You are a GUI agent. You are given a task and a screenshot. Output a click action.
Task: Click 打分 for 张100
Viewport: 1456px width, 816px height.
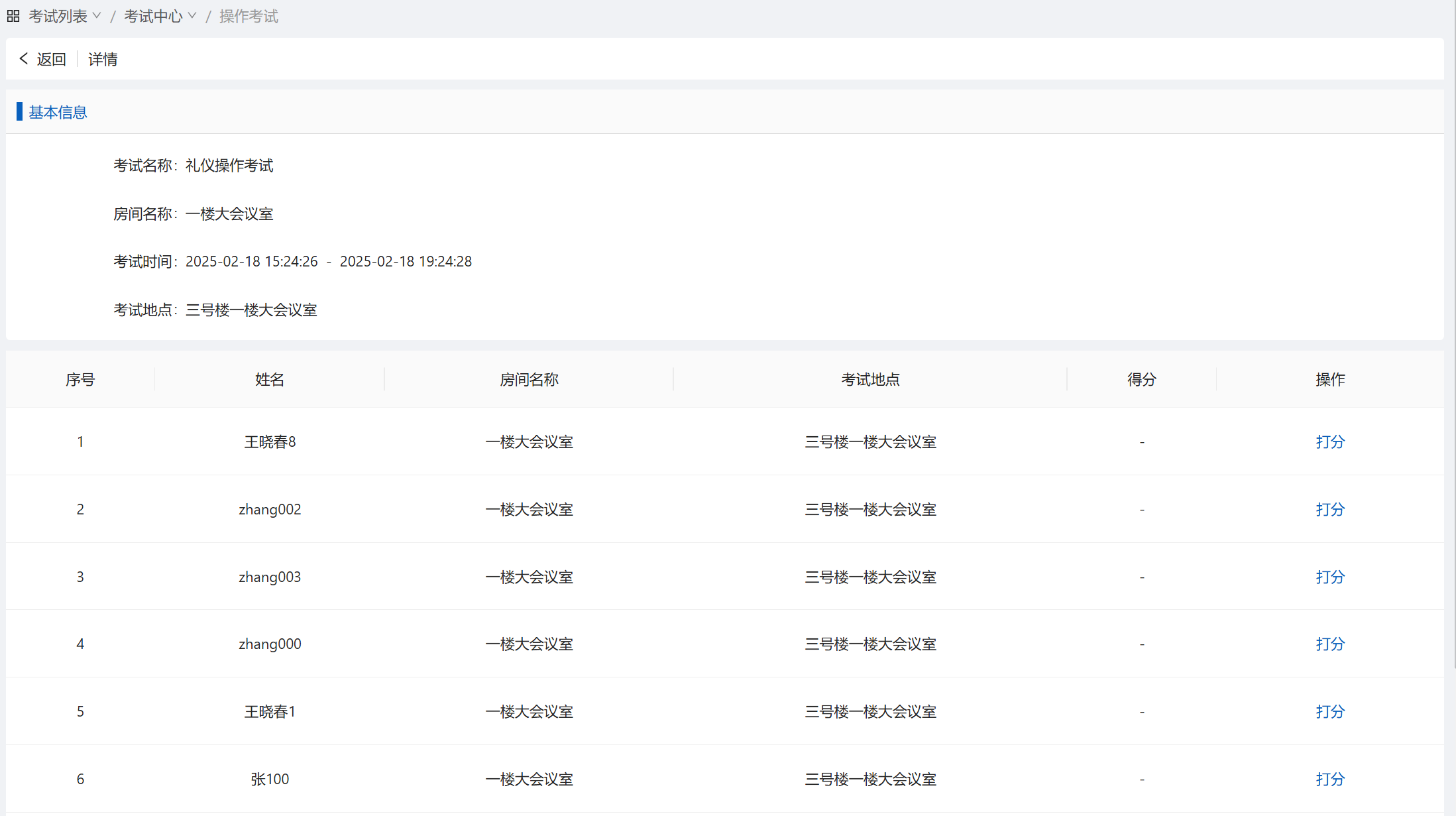point(1329,779)
